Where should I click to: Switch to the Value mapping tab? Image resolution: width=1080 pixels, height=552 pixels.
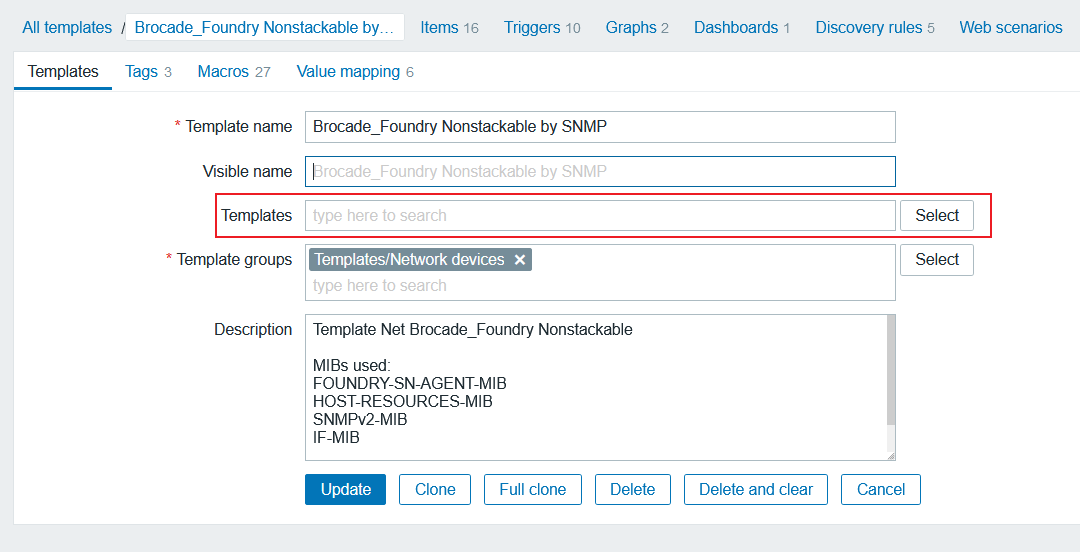[x=355, y=72]
